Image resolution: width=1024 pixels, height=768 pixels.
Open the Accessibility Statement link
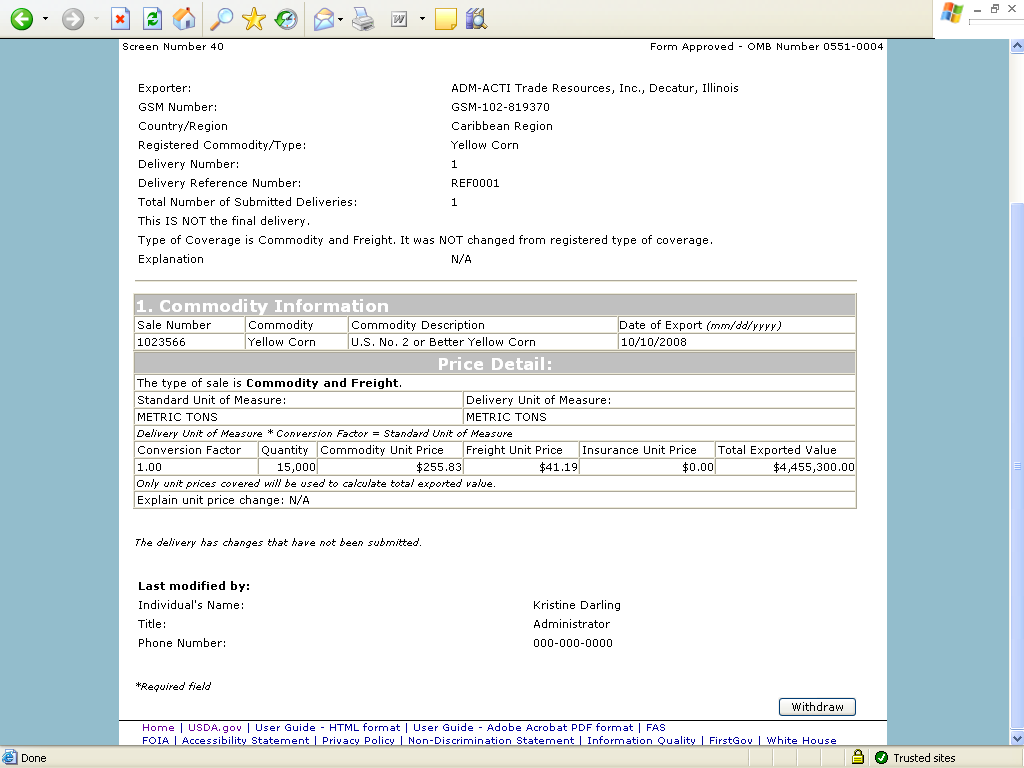click(x=246, y=741)
